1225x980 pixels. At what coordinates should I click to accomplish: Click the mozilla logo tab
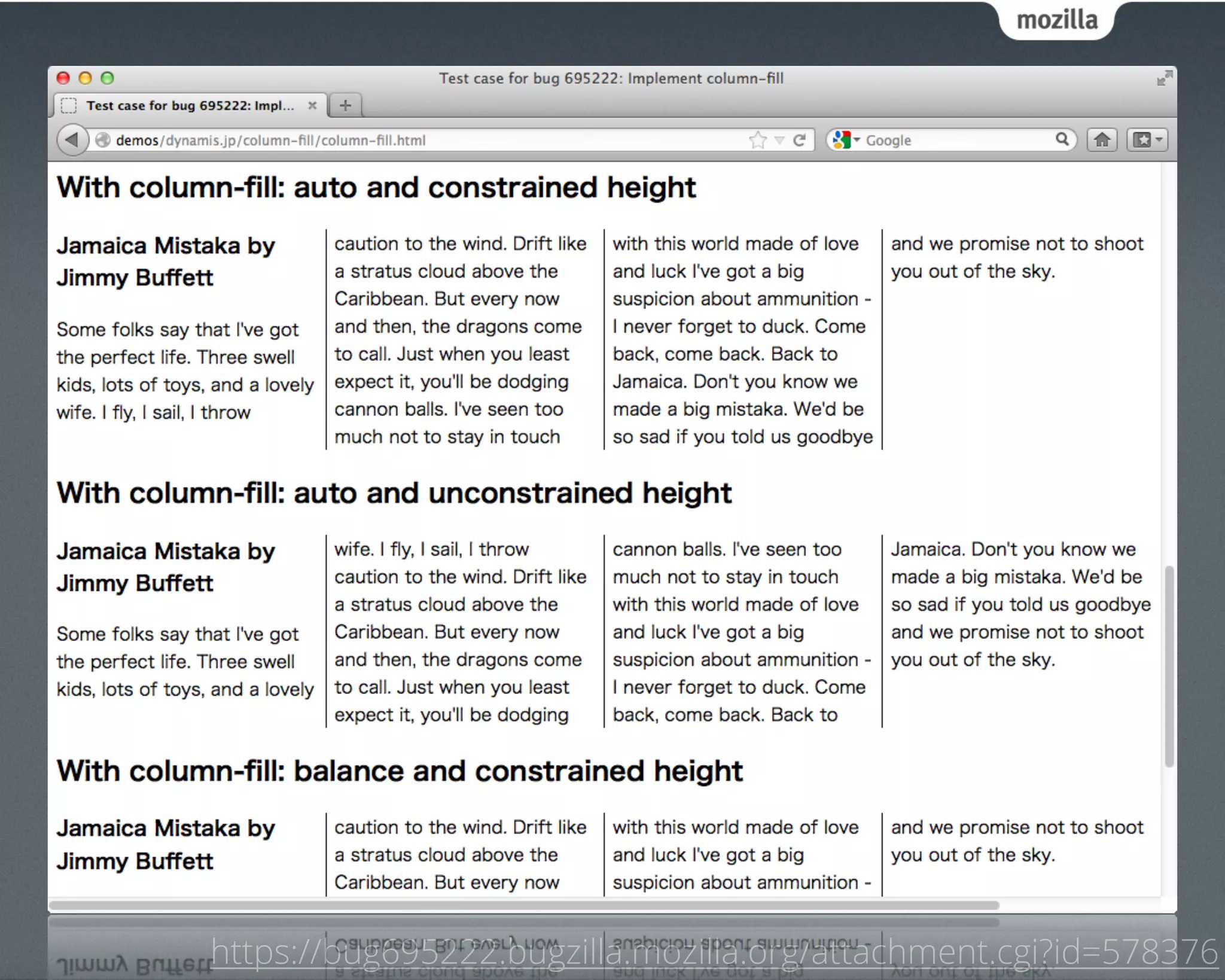pyautogui.click(x=1057, y=20)
